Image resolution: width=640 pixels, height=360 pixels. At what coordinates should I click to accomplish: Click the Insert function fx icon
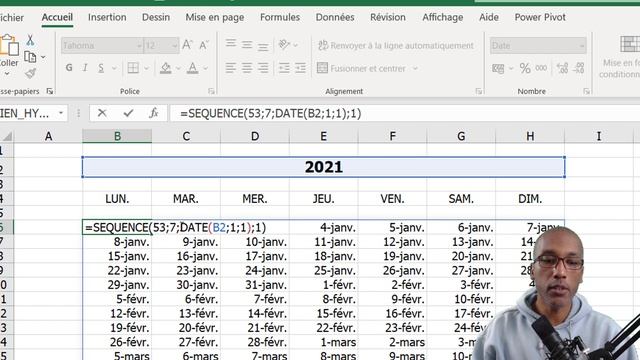point(153,113)
